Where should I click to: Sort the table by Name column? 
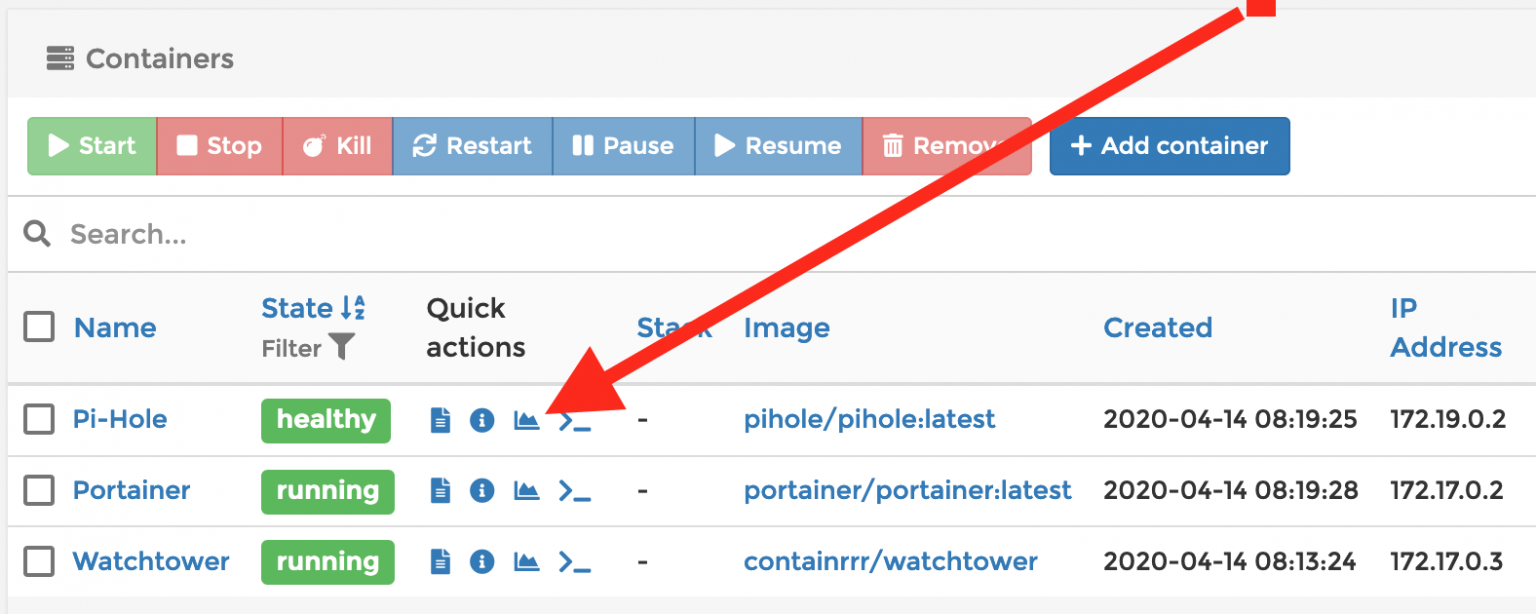coord(113,327)
